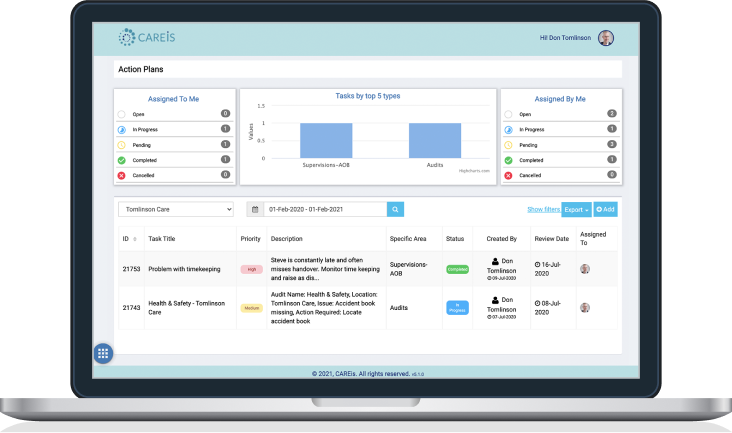This screenshot has width=732, height=433.
Task: Click the Completed status badge for task 21753
Action: [x=458, y=269]
